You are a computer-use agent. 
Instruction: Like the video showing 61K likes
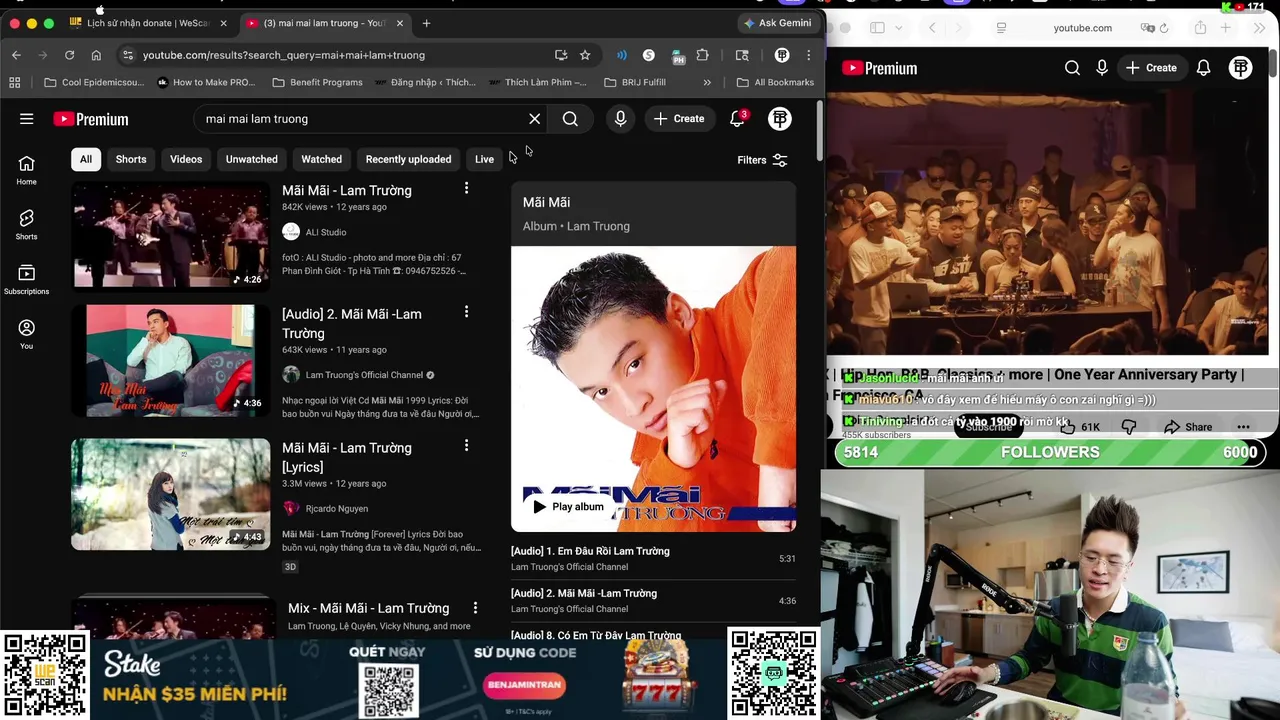point(1080,427)
